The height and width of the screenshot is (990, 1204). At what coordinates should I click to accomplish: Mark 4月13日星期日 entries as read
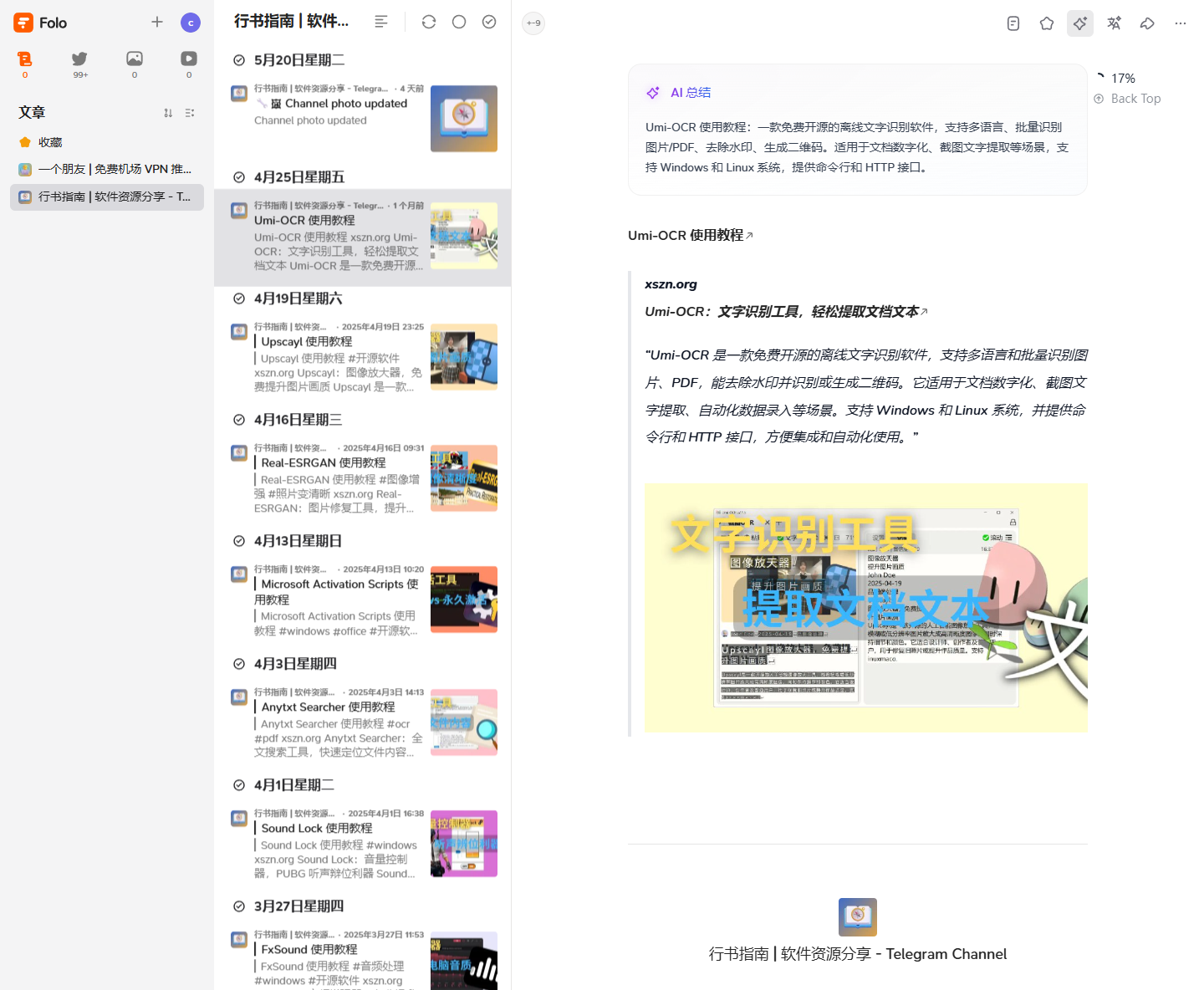click(239, 541)
